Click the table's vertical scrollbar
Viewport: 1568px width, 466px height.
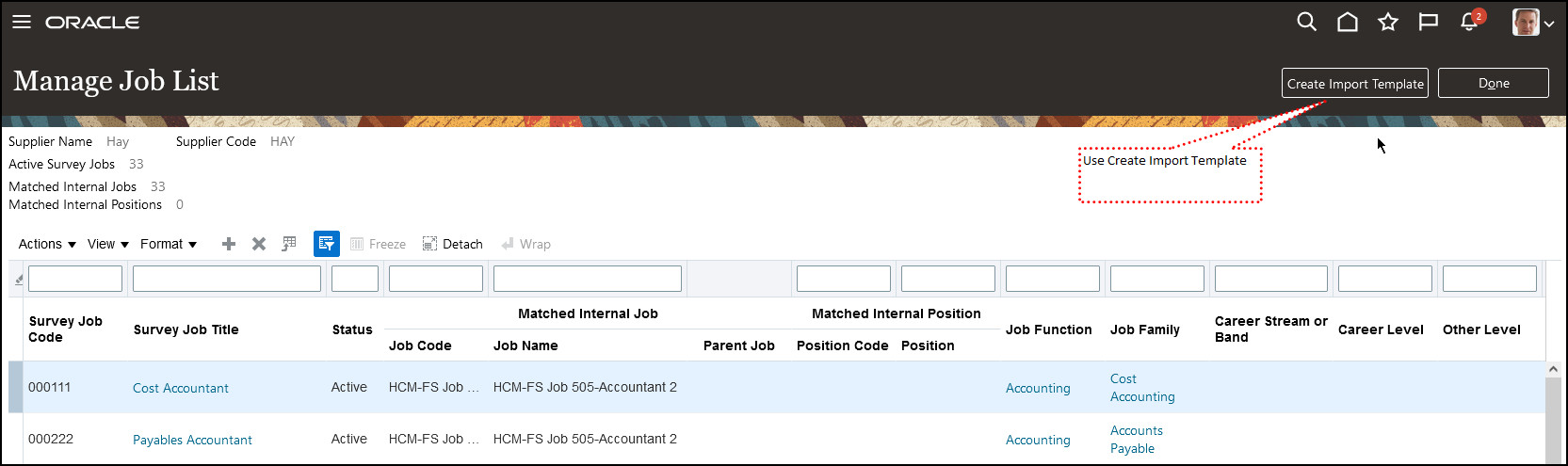(1553, 414)
